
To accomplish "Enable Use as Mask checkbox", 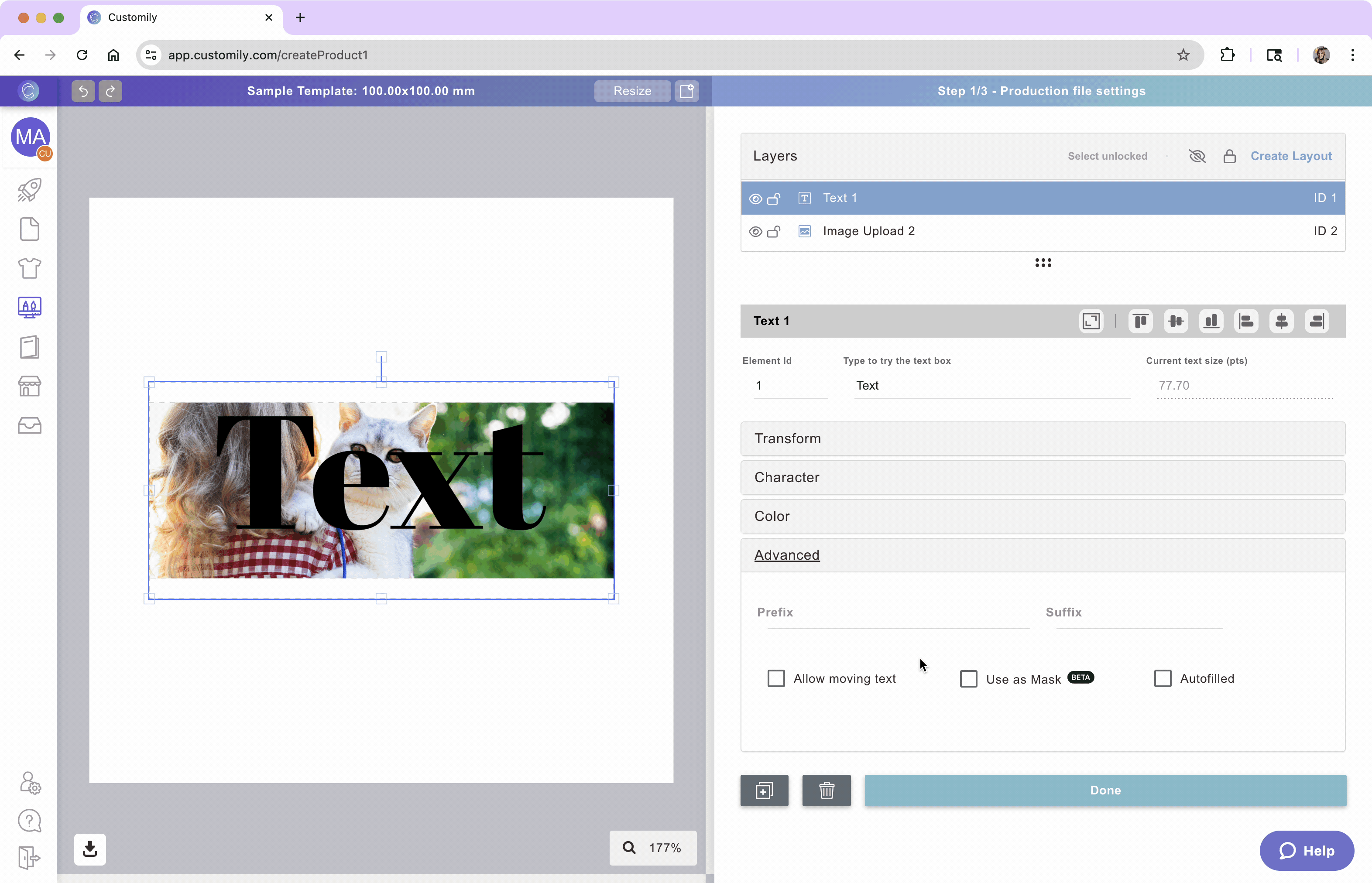I will (969, 678).
